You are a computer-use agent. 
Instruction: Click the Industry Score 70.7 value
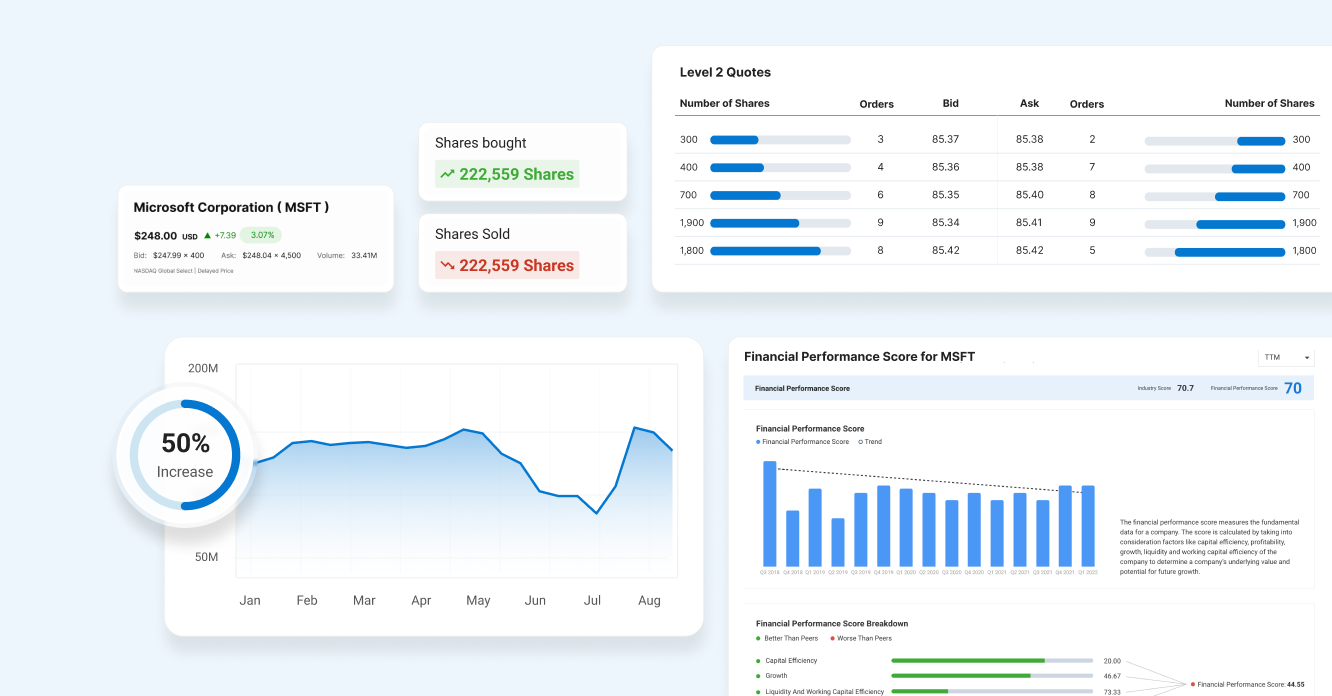tap(1185, 387)
